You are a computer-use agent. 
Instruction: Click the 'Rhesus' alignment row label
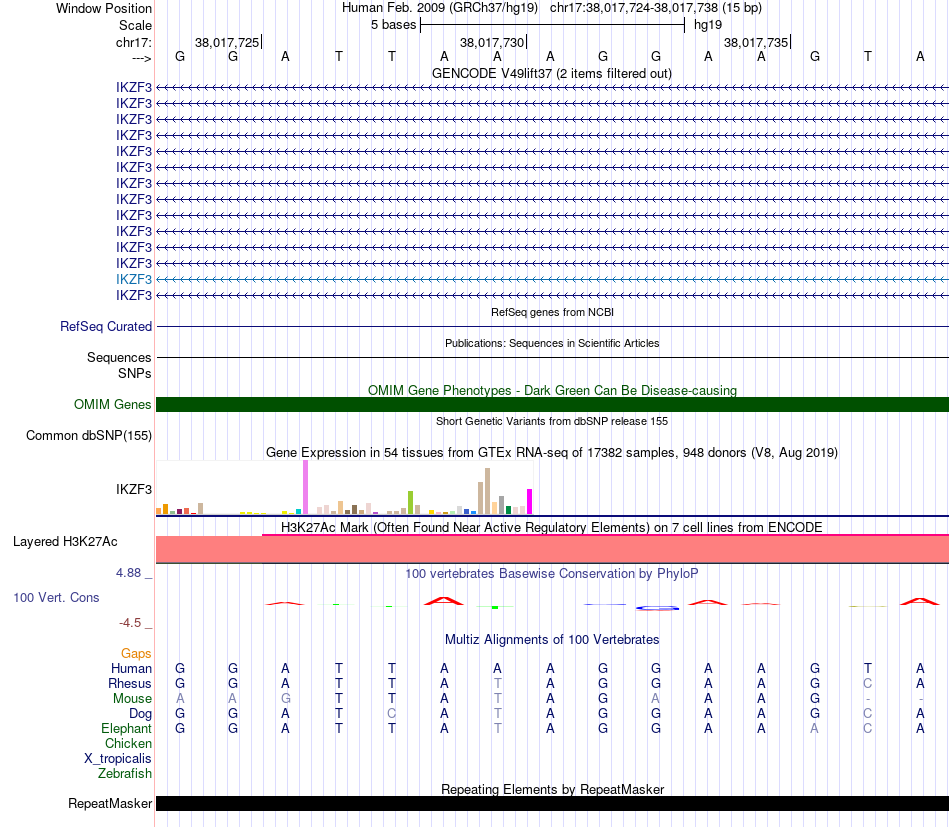click(130, 683)
